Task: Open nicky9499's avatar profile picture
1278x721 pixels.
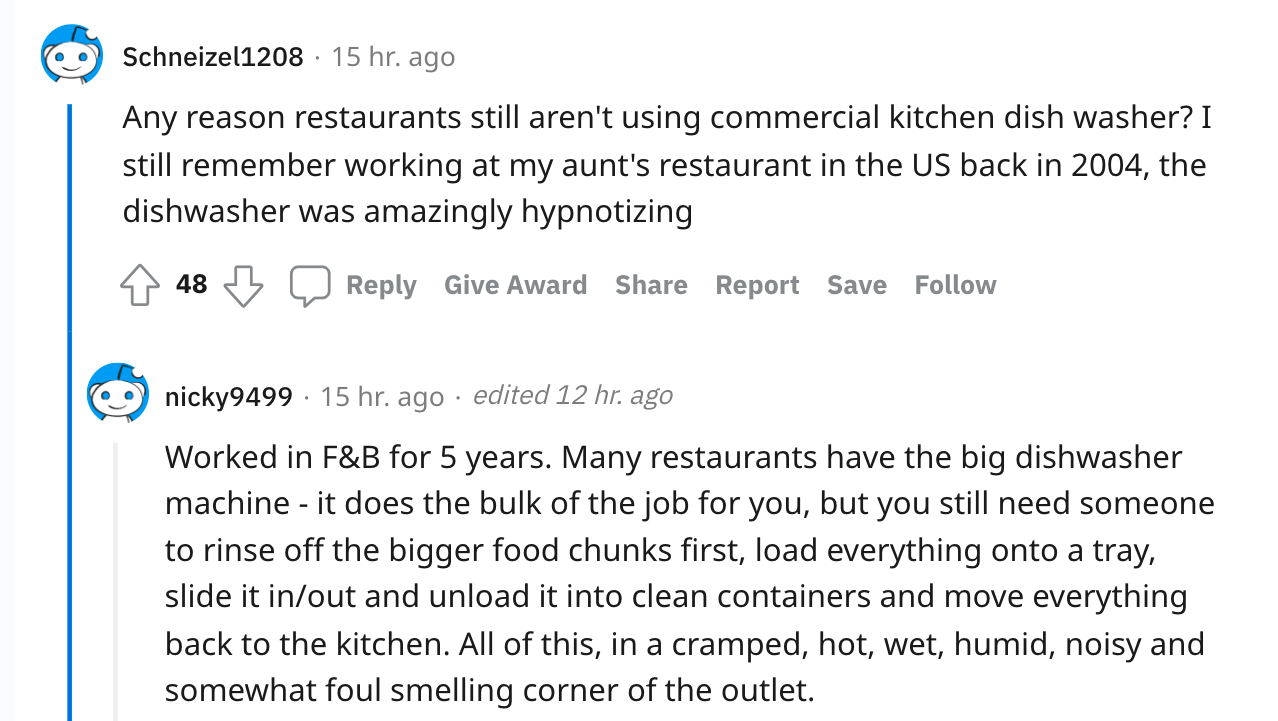Action: coord(118,394)
